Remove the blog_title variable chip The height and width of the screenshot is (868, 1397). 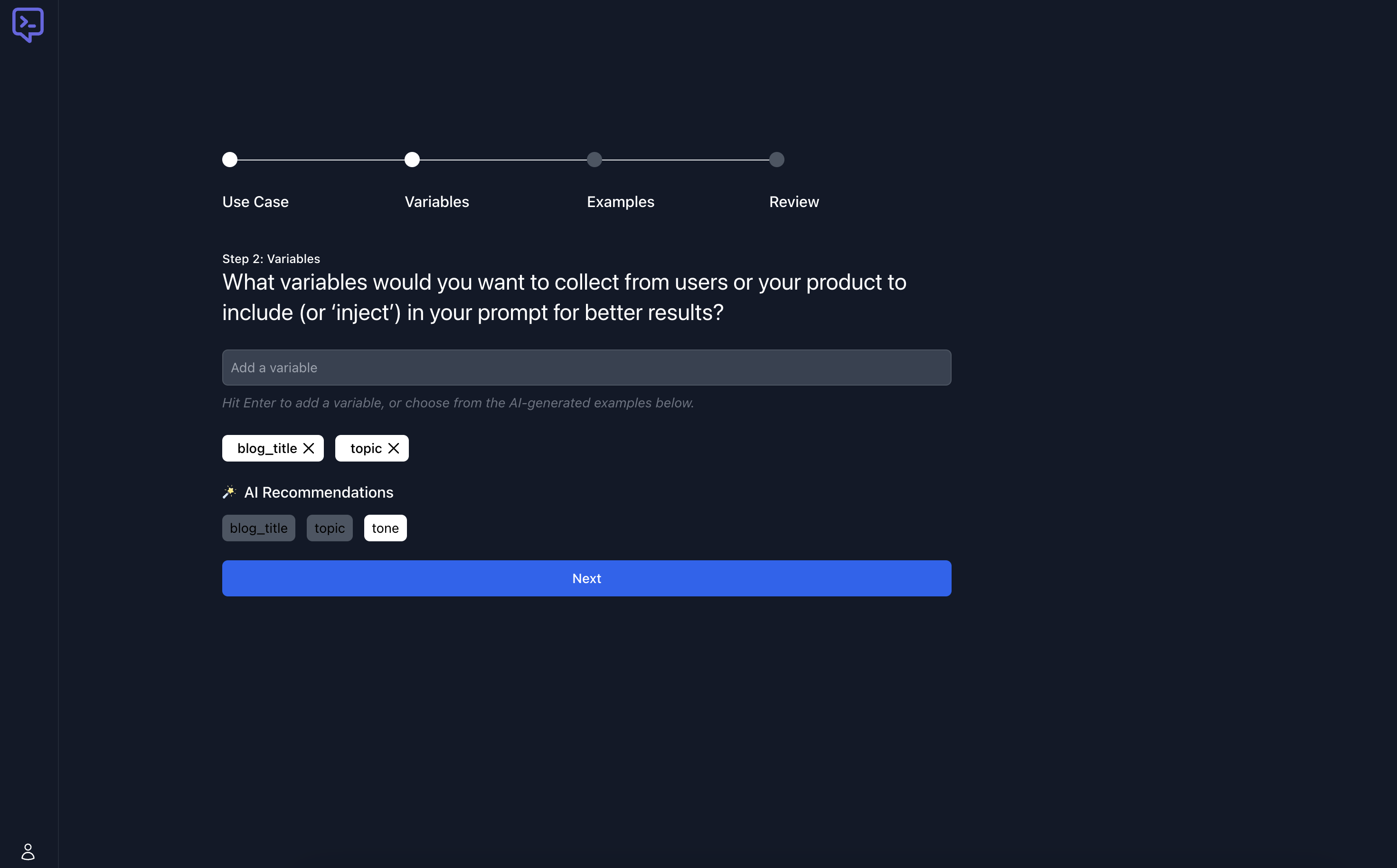coord(309,448)
